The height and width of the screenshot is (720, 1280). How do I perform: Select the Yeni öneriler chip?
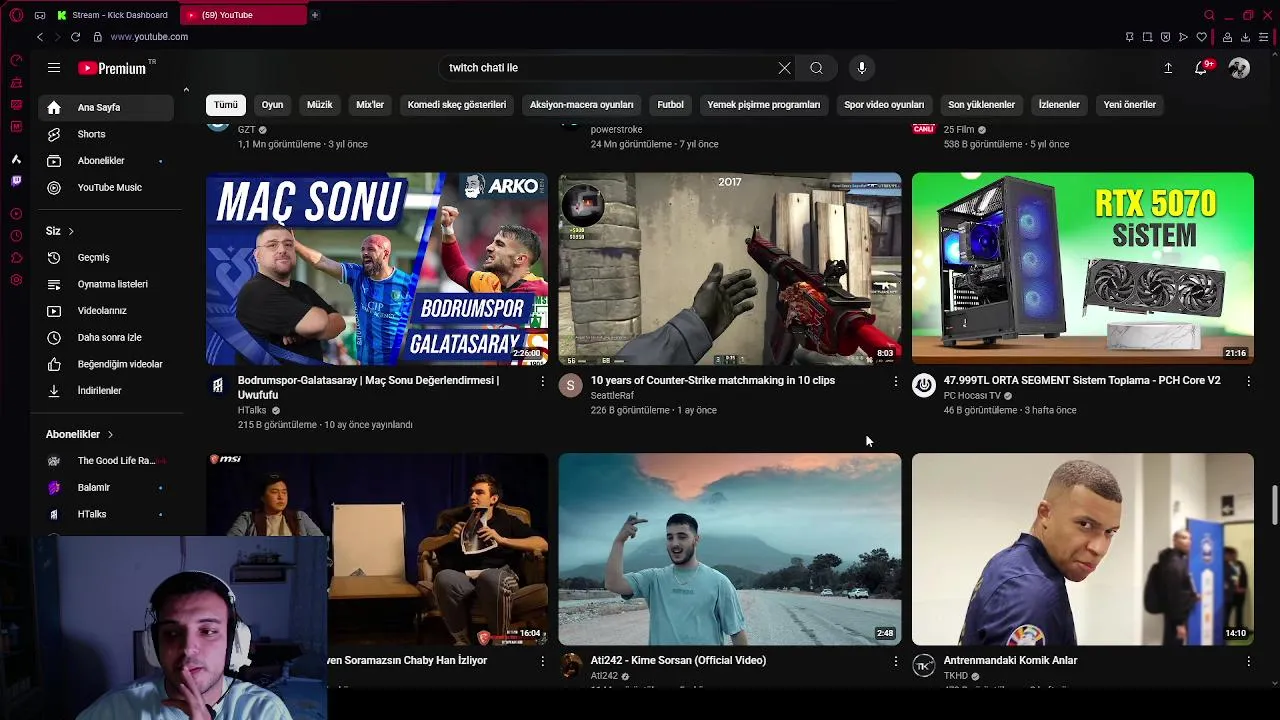coord(1130,105)
